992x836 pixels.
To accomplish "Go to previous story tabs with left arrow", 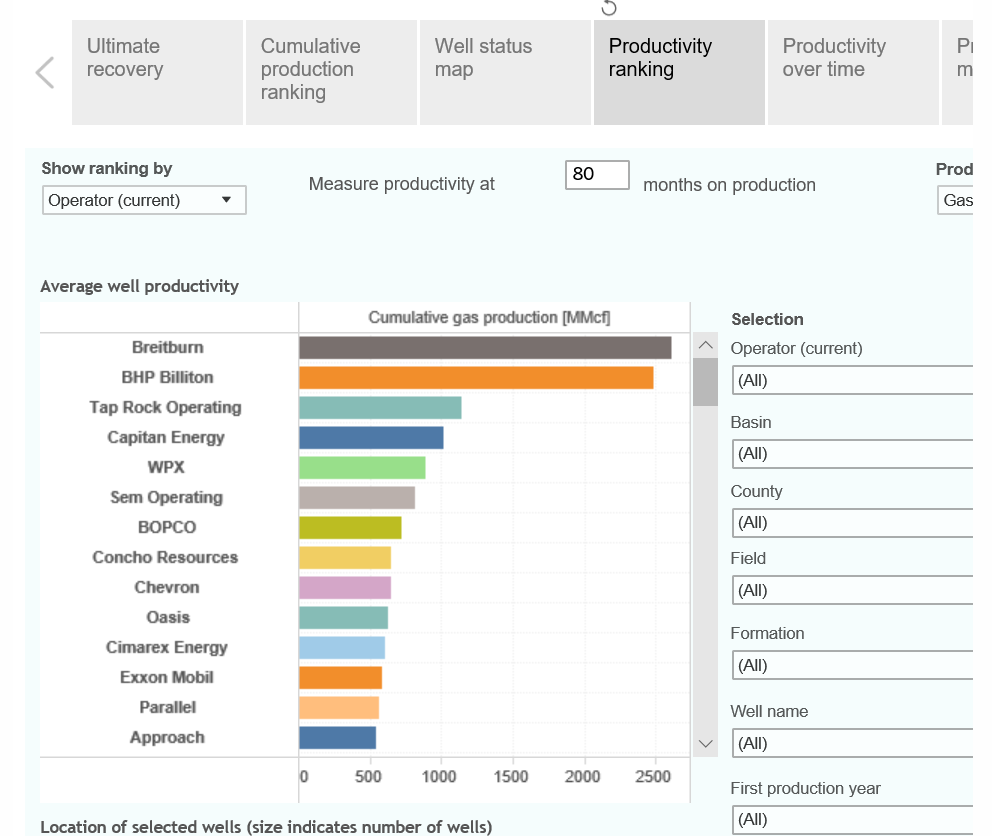I will 45,72.
